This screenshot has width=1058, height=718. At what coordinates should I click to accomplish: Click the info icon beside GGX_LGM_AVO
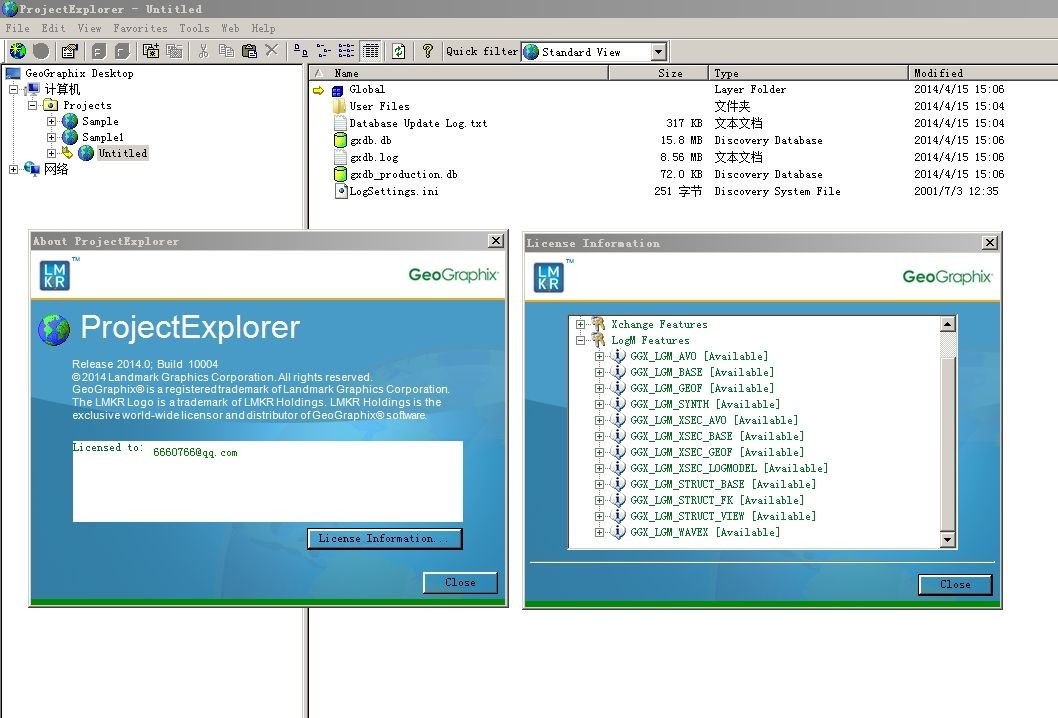tap(618, 356)
